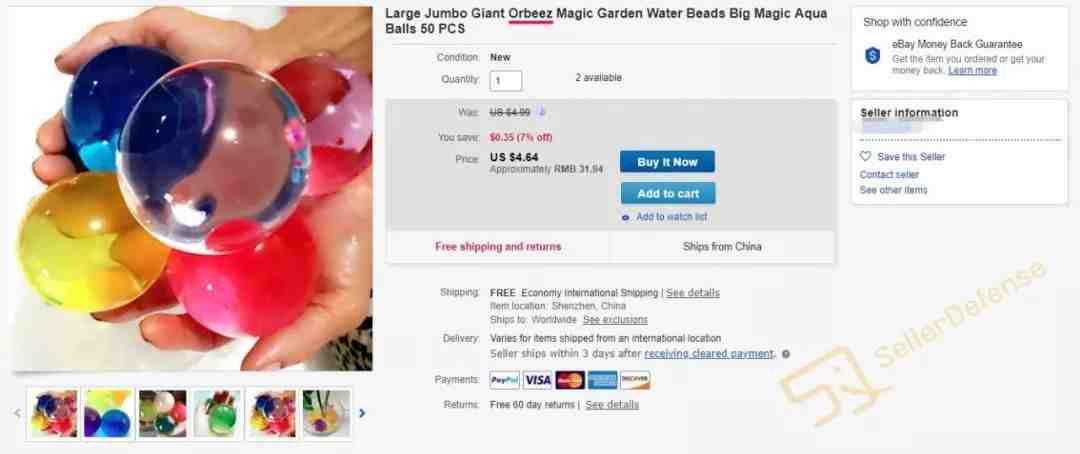Show previous thumbnails with left arrow
The image size is (1080, 454).
tap(18, 413)
